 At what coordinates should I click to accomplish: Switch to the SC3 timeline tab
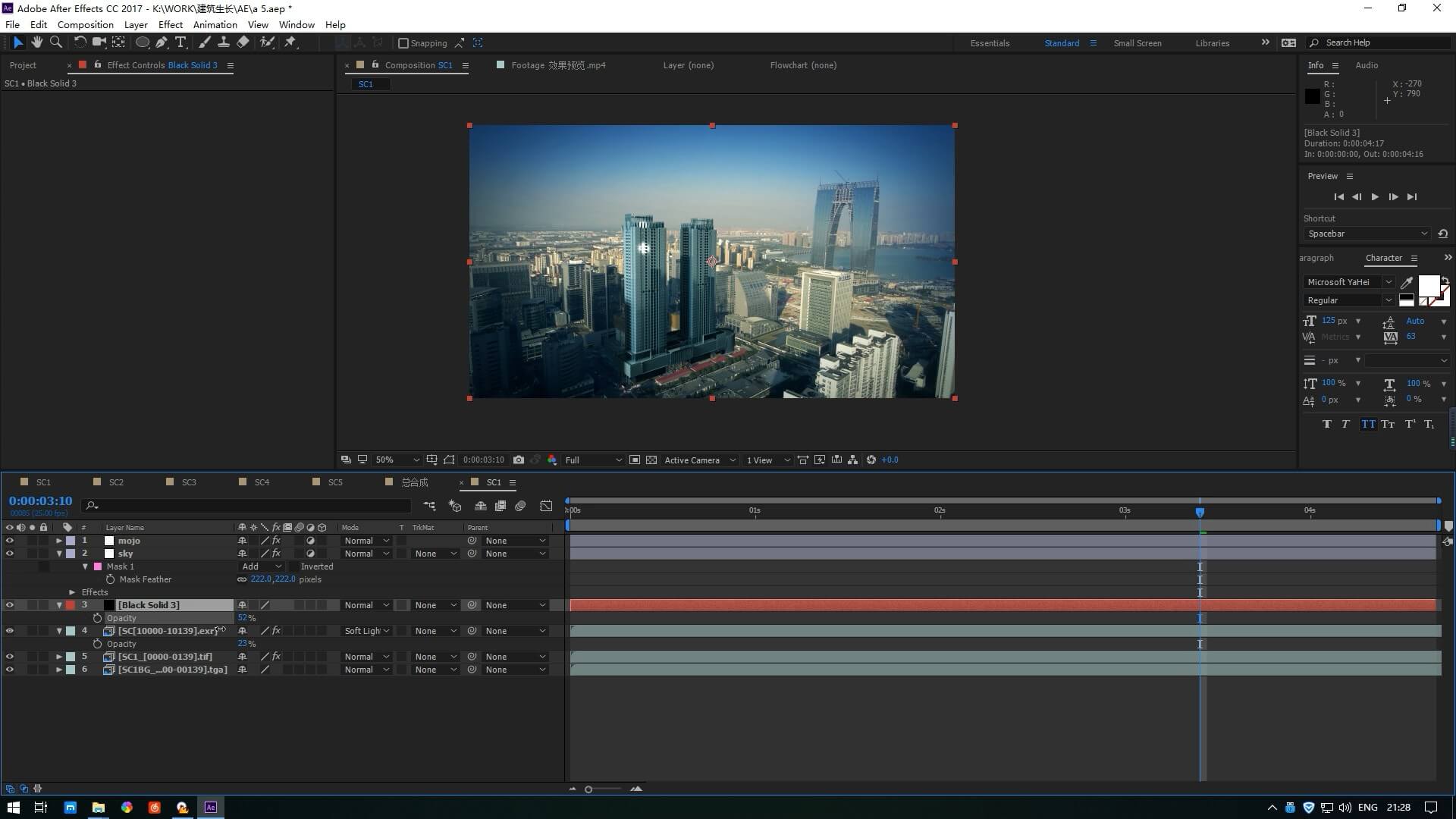pos(189,482)
